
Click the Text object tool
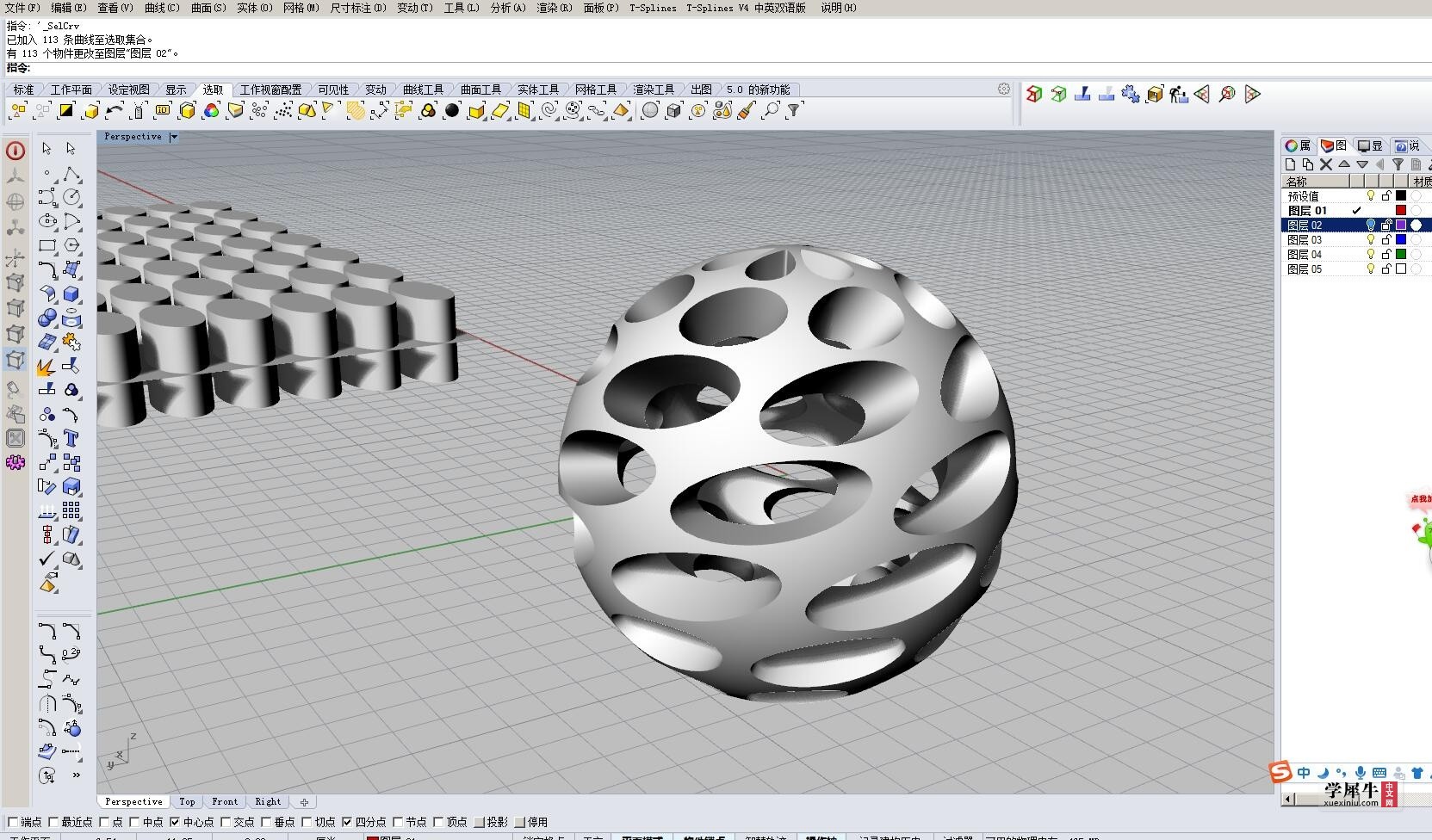point(72,439)
